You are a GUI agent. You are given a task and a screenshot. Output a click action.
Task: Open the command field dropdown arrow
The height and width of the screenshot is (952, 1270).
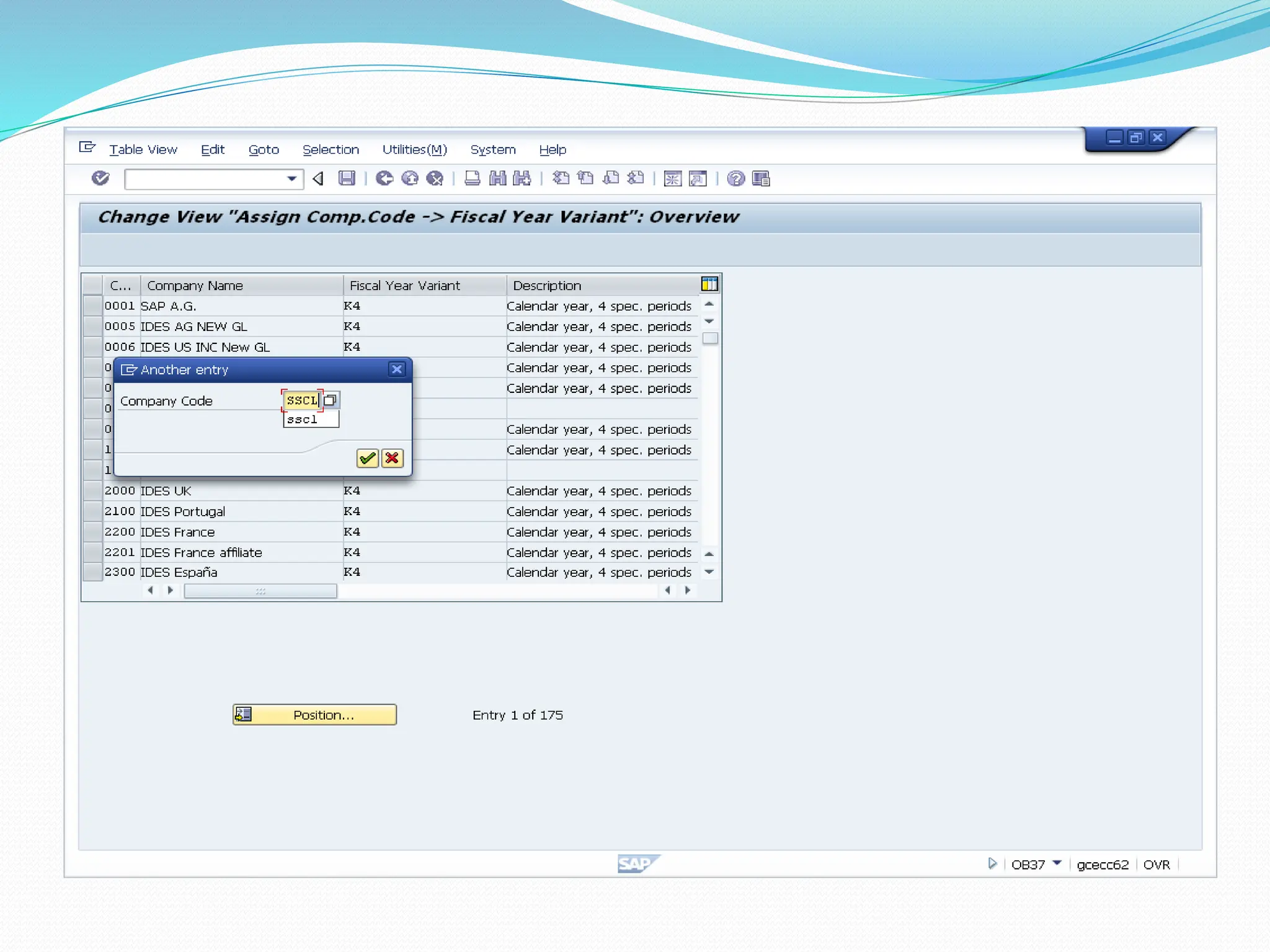[x=291, y=179]
